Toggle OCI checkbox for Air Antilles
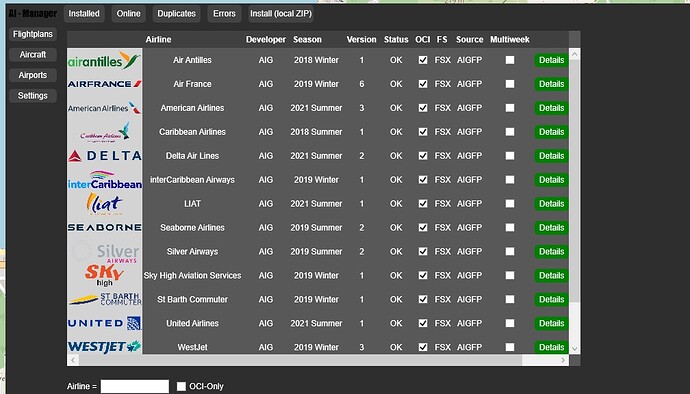This screenshot has height=394, width=690. (423, 60)
